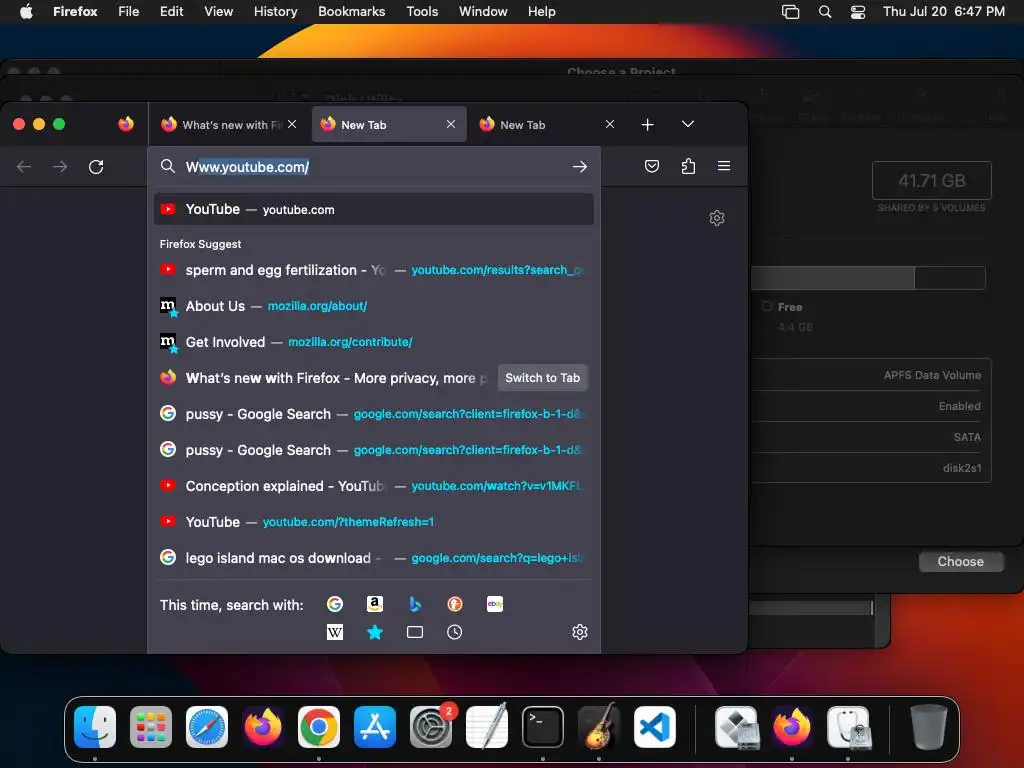Viewport: 1024px width, 768px height.
Task: Open the lego island mac os download suggestion
Action: (374, 558)
